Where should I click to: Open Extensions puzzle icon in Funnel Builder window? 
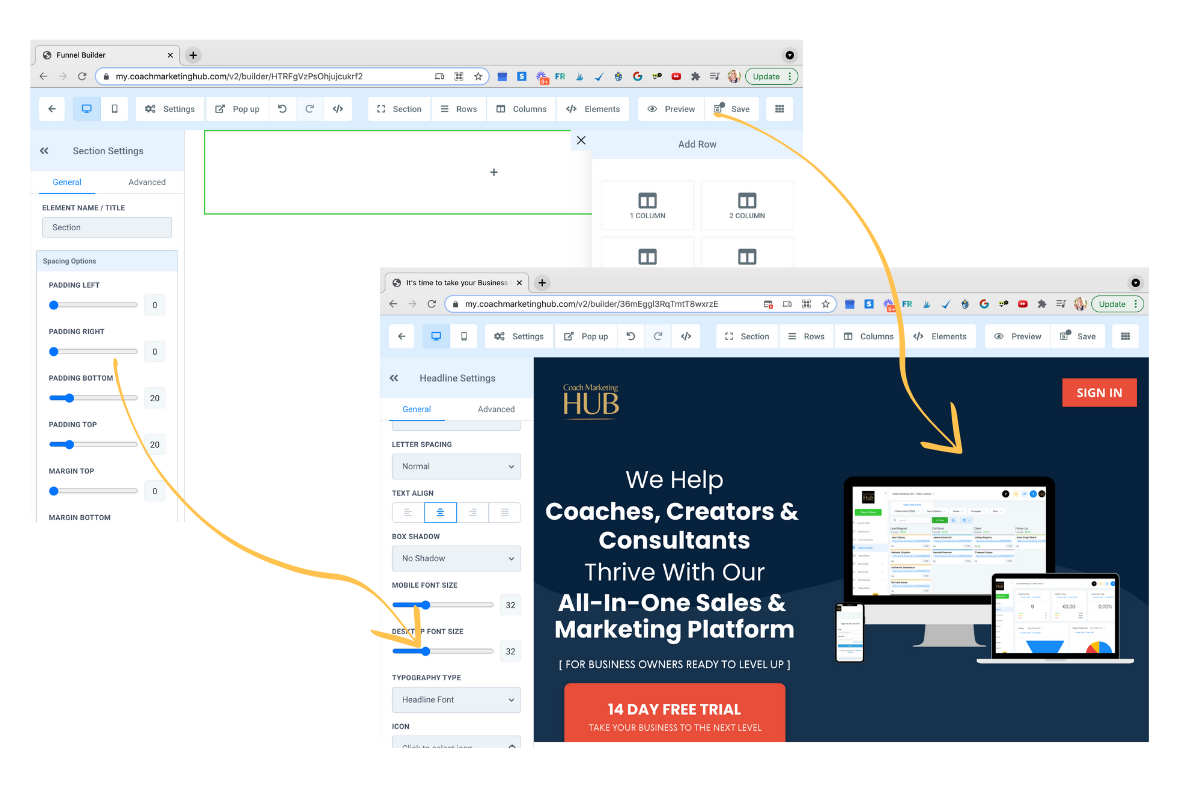(695, 76)
